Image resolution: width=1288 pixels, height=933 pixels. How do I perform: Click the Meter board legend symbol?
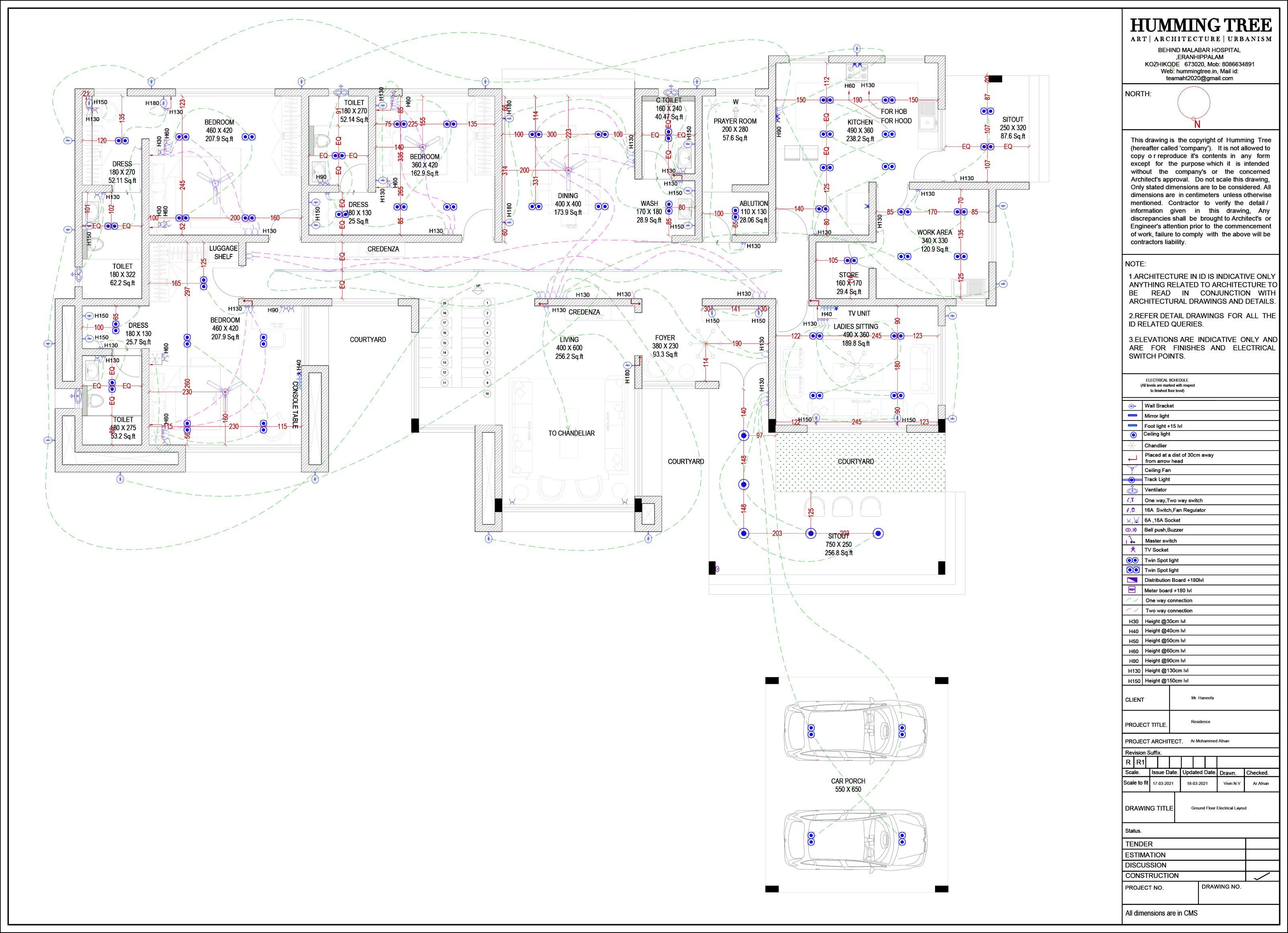1132,590
